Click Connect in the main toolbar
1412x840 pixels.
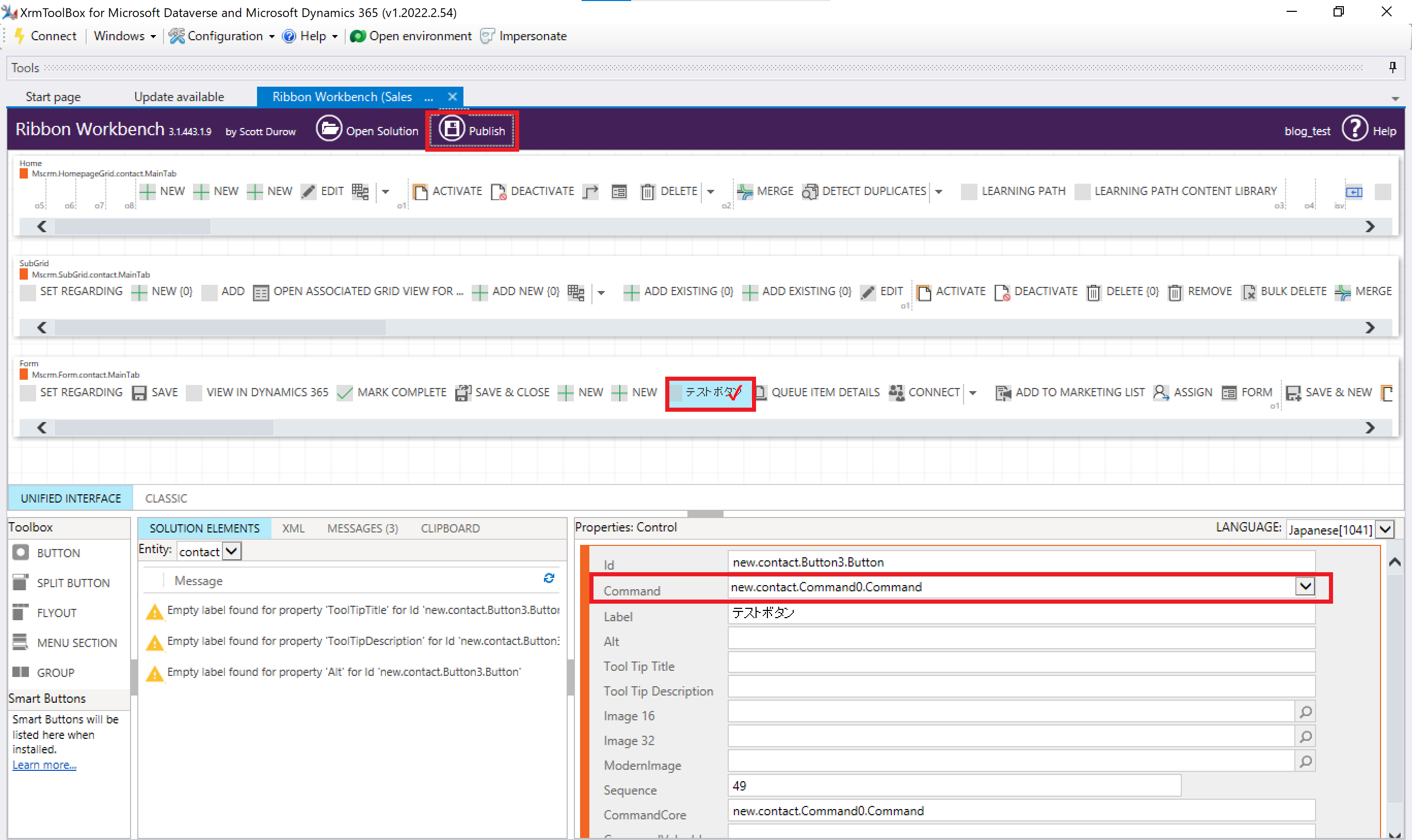tap(45, 36)
